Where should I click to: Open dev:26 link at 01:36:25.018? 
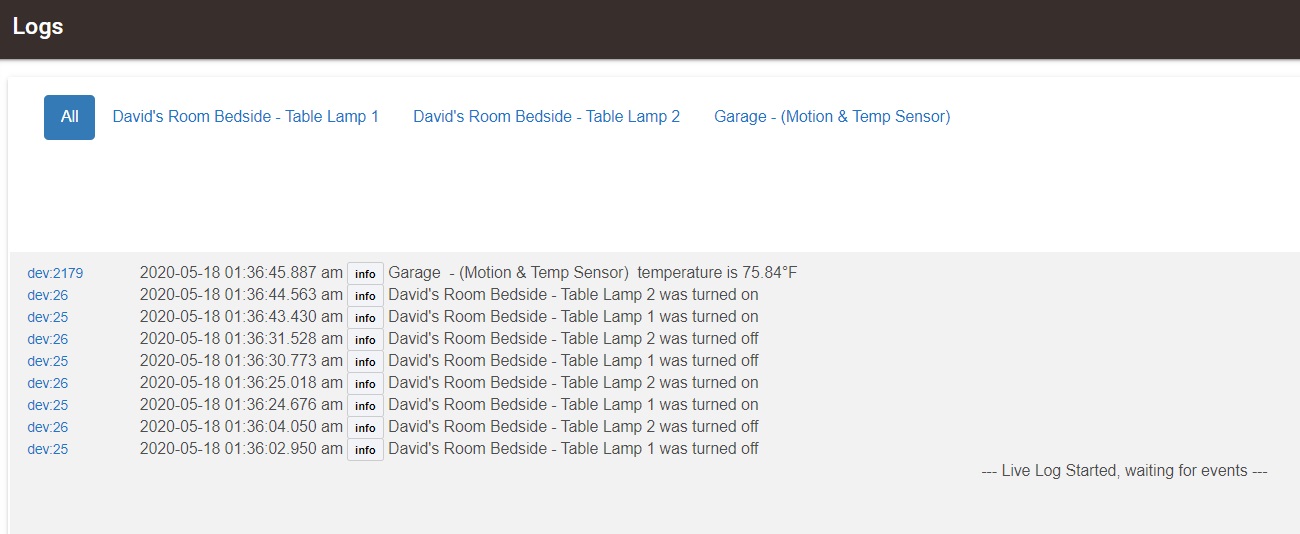[48, 383]
